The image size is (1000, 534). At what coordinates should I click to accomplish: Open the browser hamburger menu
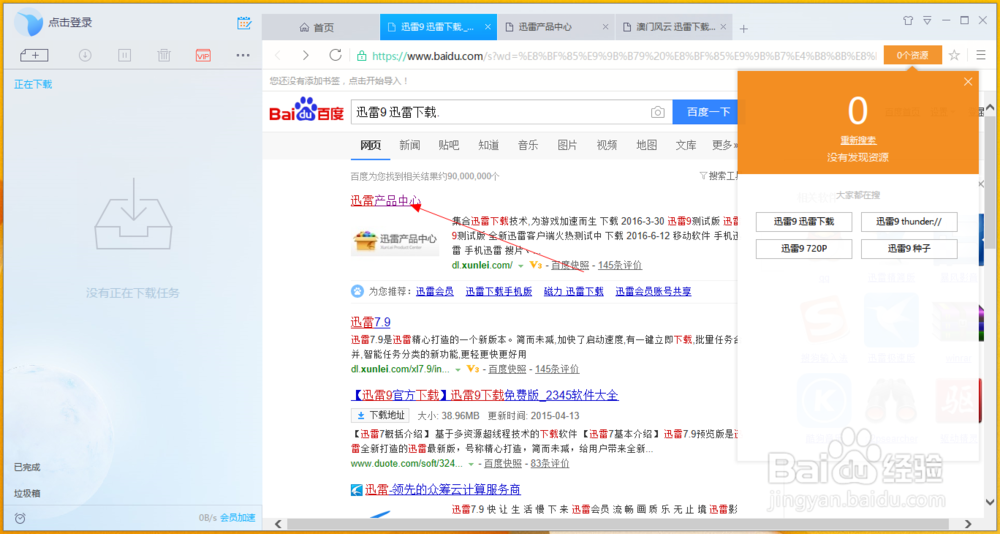tap(981, 56)
